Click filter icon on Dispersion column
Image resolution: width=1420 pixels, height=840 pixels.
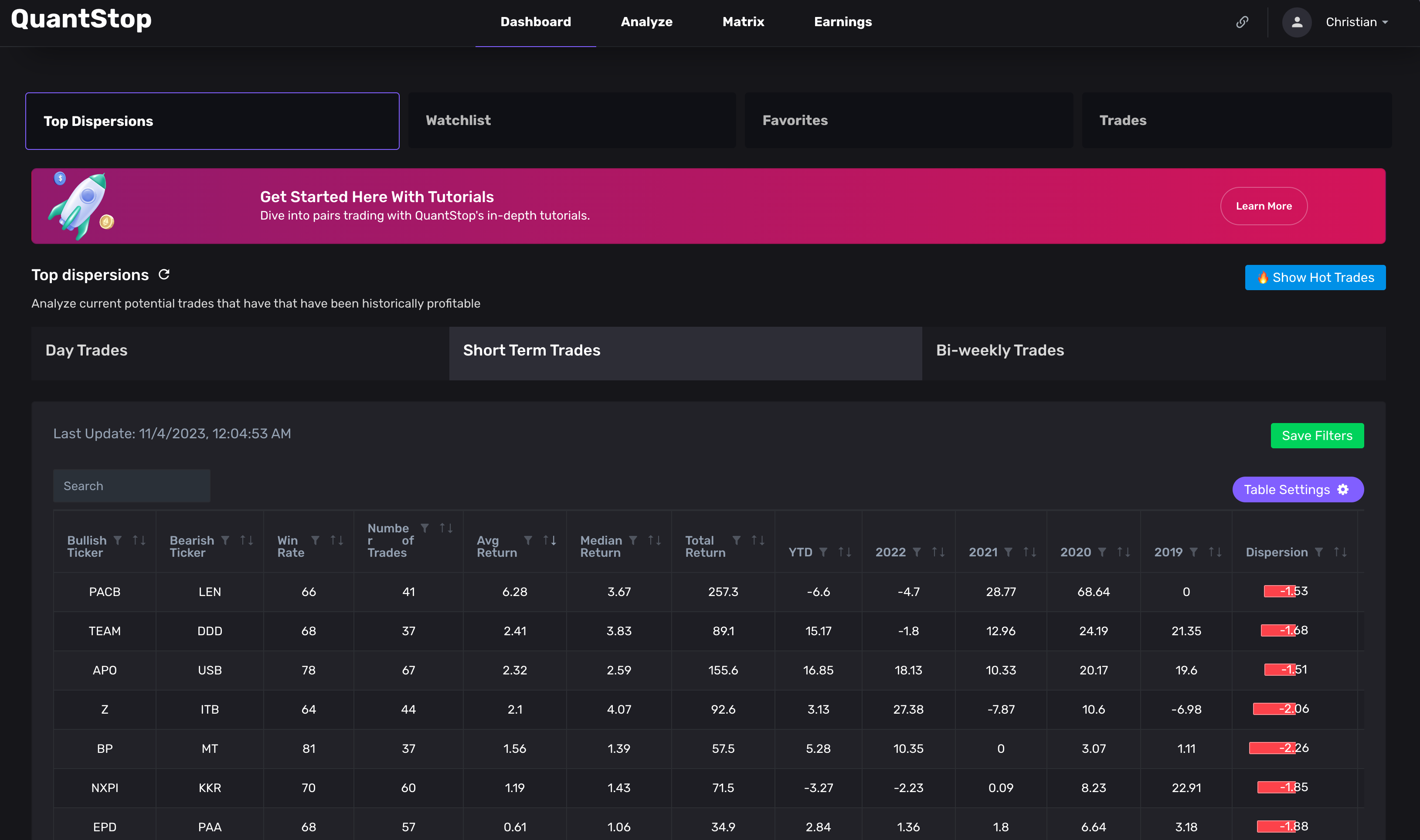point(1318,552)
